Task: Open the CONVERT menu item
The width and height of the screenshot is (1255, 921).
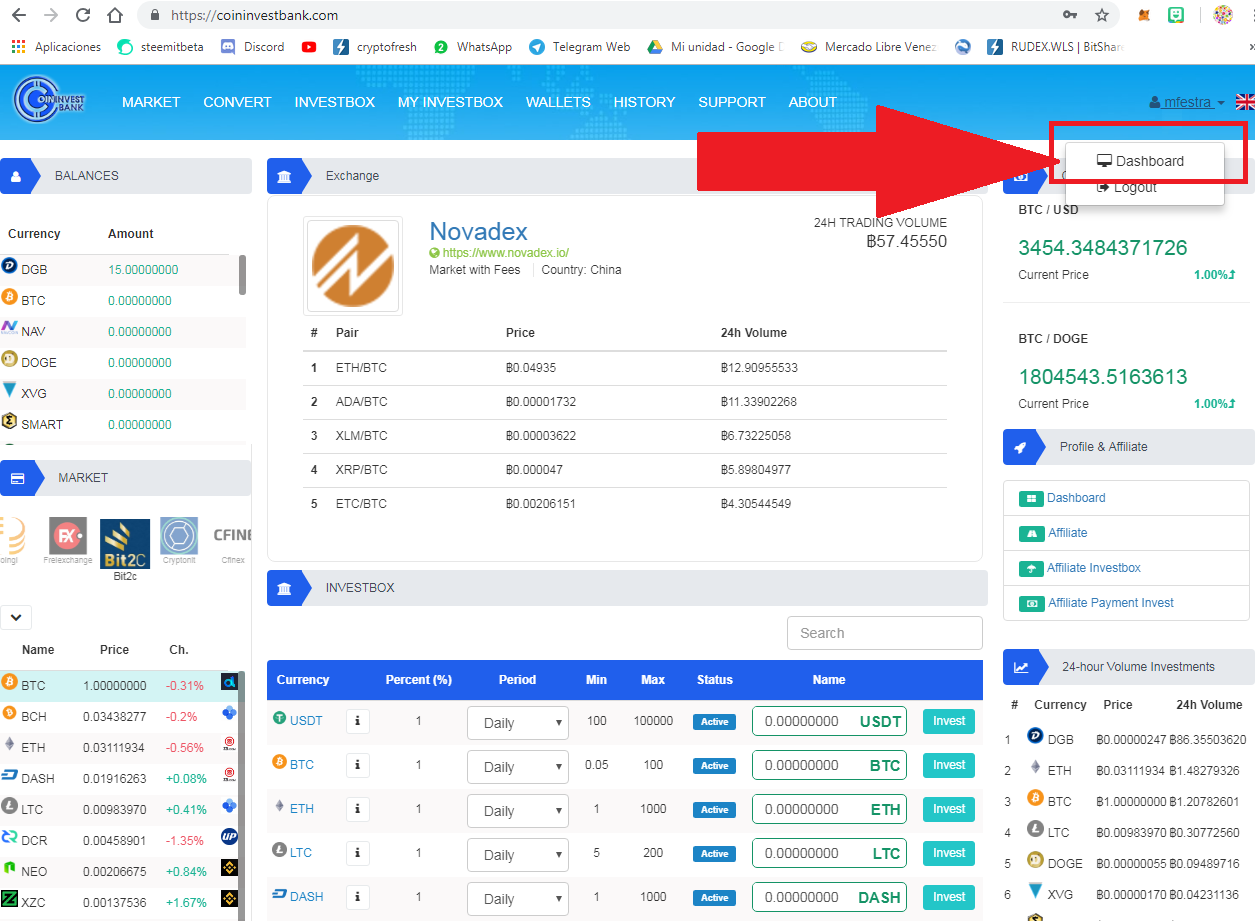Action: click(237, 102)
